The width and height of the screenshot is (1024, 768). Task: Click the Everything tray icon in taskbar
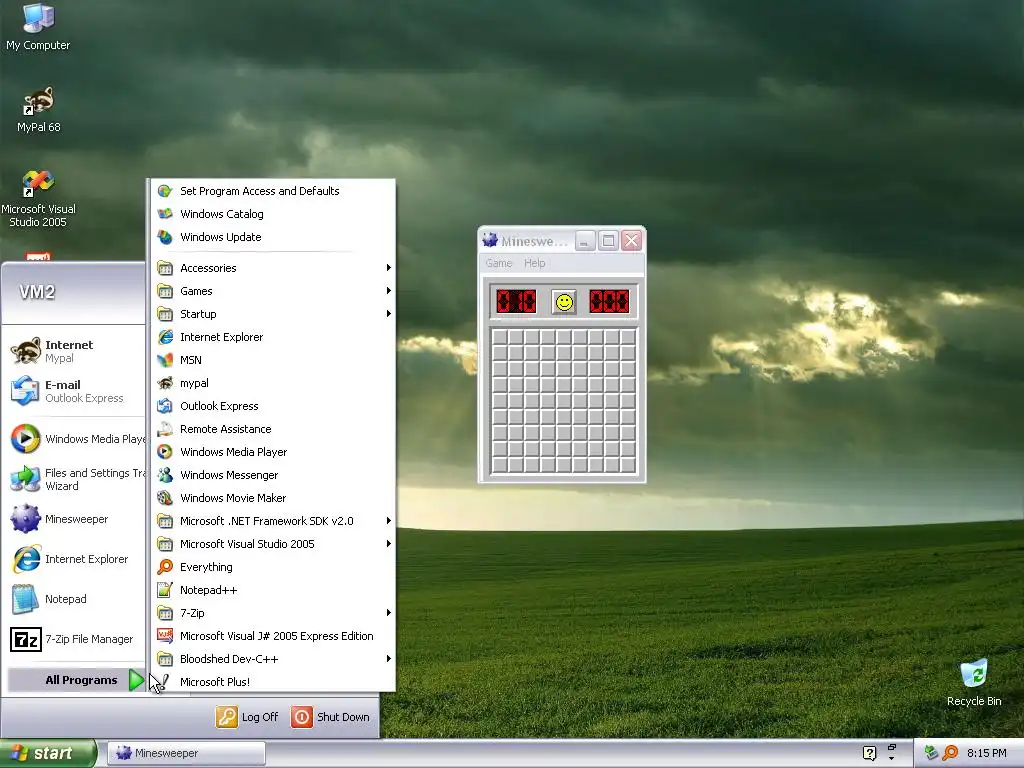[951, 753]
